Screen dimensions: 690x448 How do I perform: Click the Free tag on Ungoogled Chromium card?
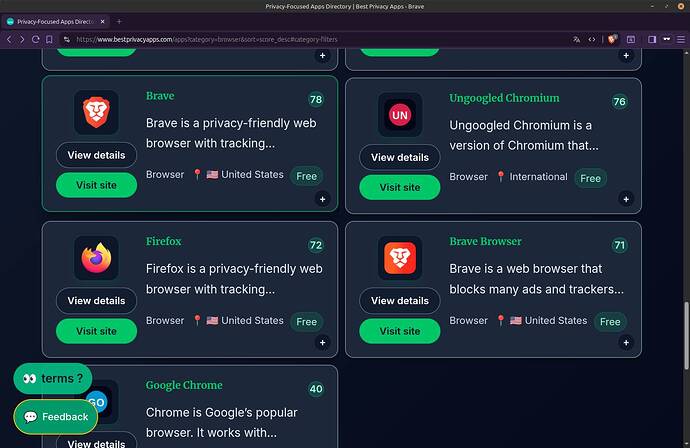tap(591, 178)
